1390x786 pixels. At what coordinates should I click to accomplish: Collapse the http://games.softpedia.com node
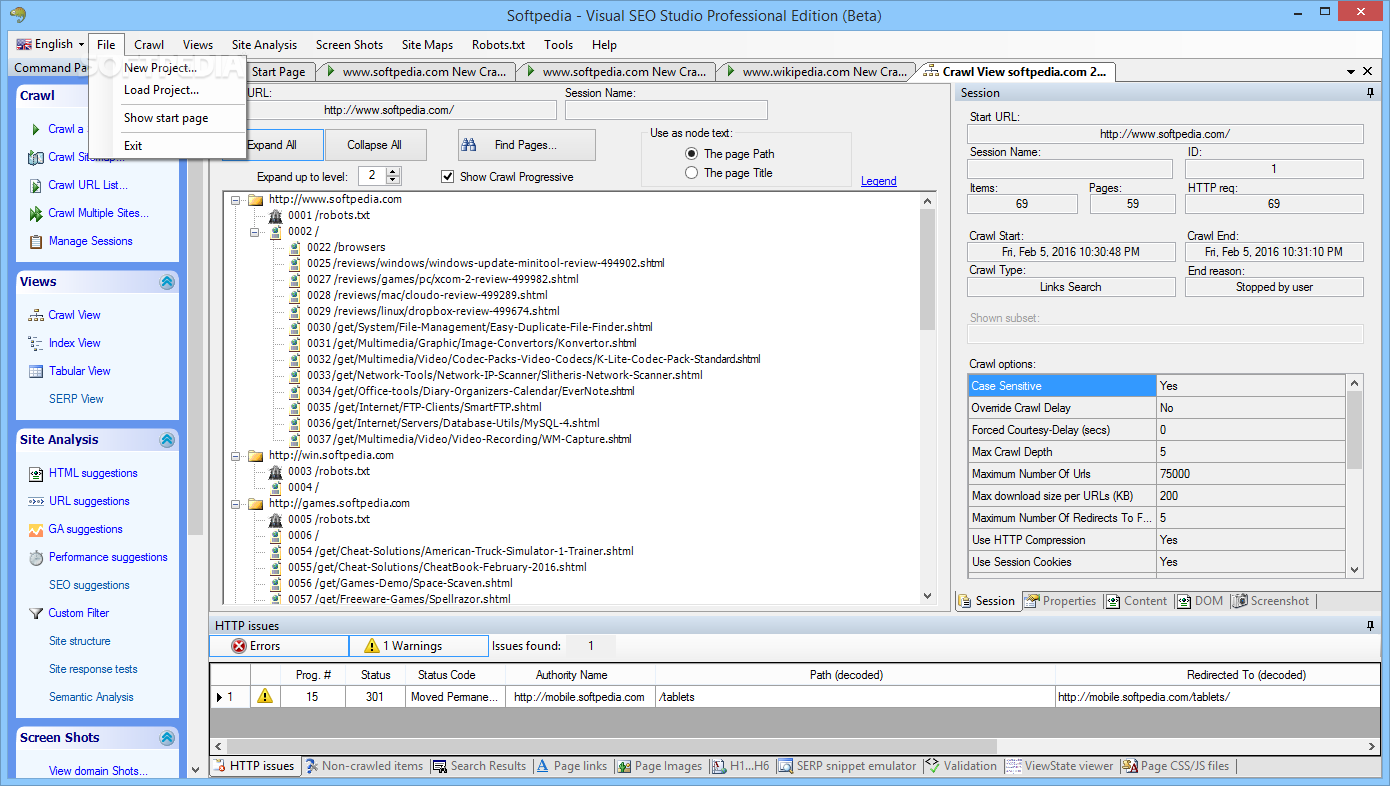click(x=236, y=503)
